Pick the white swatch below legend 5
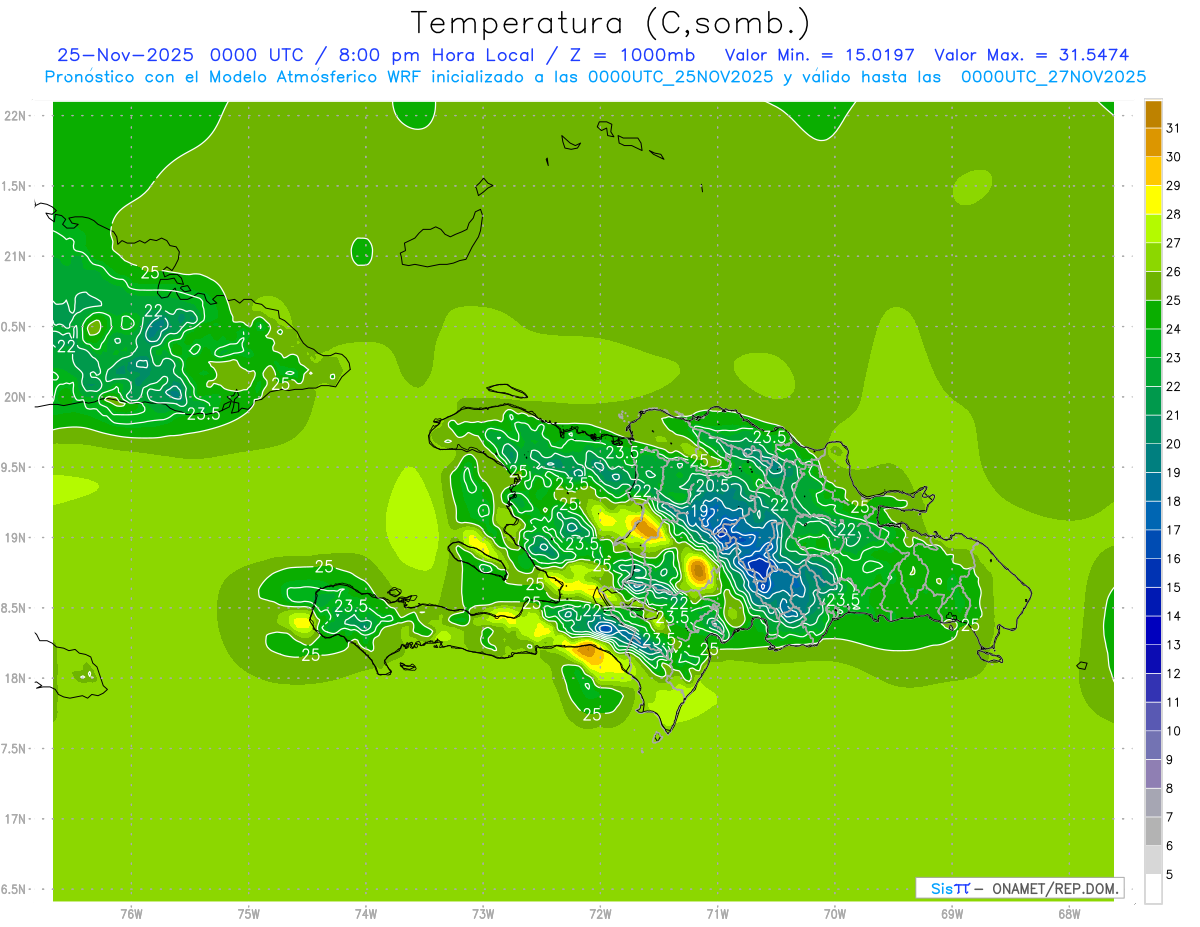The image size is (1200, 927). click(x=1153, y=889)
